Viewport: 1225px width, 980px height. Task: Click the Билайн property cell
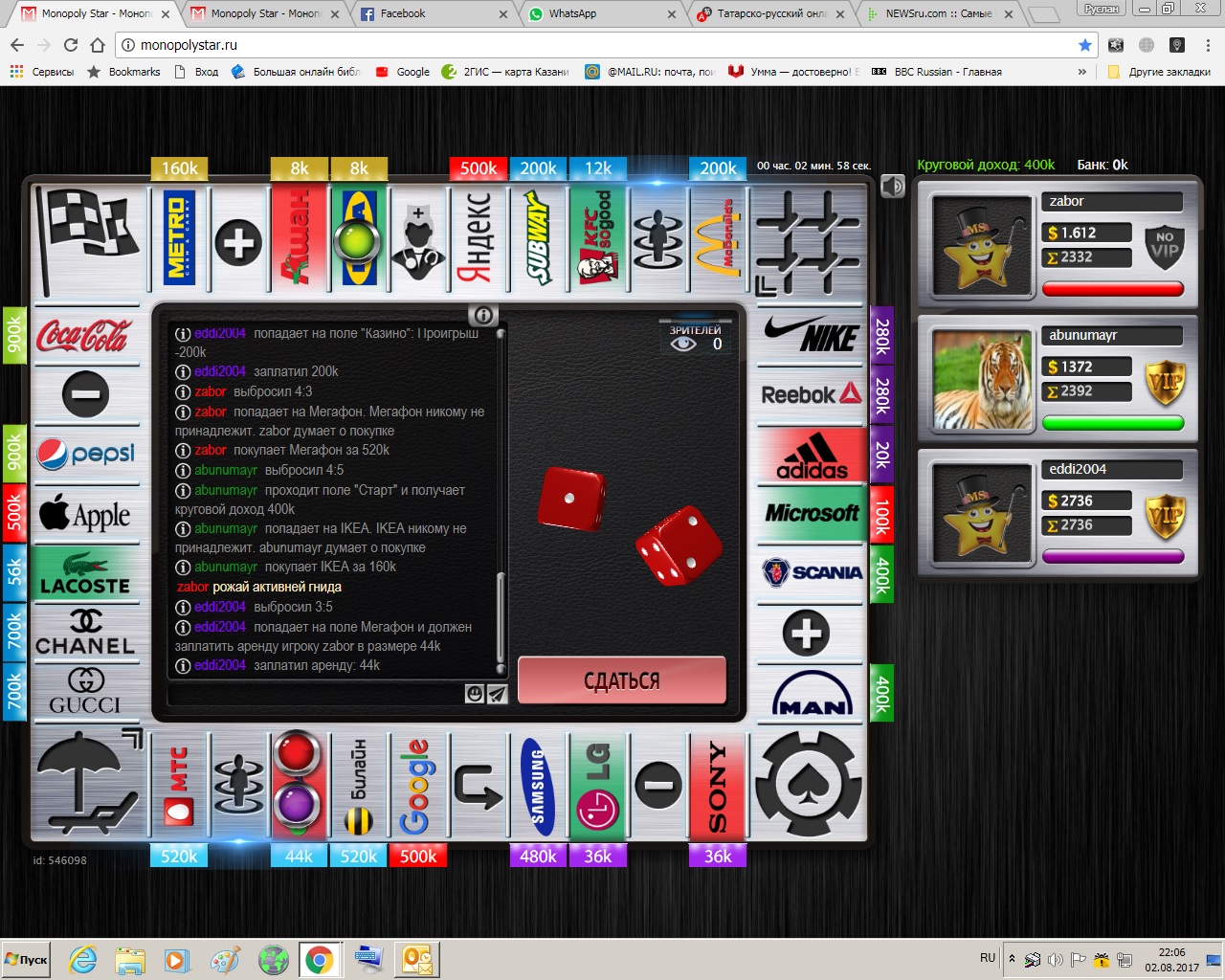click(359, 787)
